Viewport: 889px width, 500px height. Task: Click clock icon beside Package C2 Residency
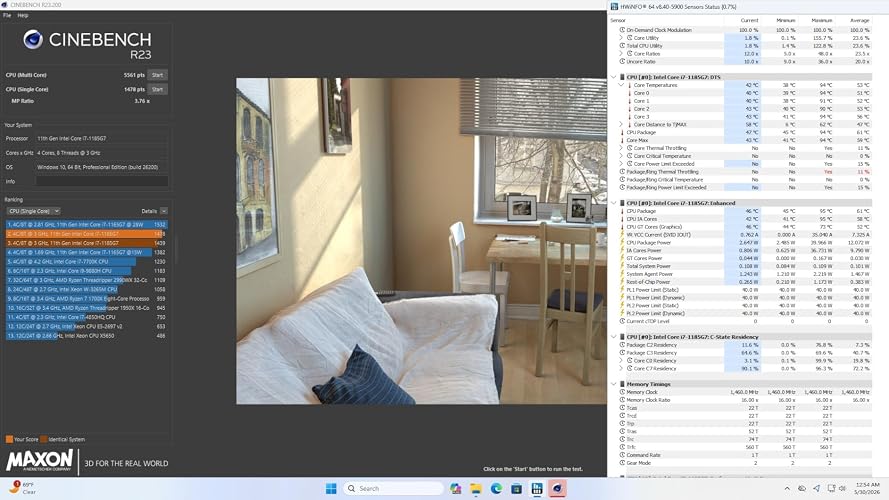pyautogui.click(x=623, y=345)
